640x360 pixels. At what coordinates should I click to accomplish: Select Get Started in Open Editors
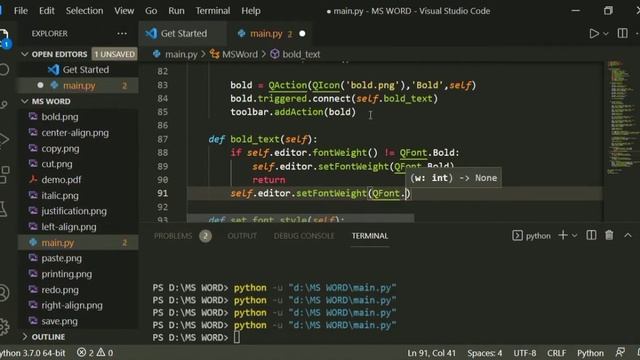tap(85, 69)
